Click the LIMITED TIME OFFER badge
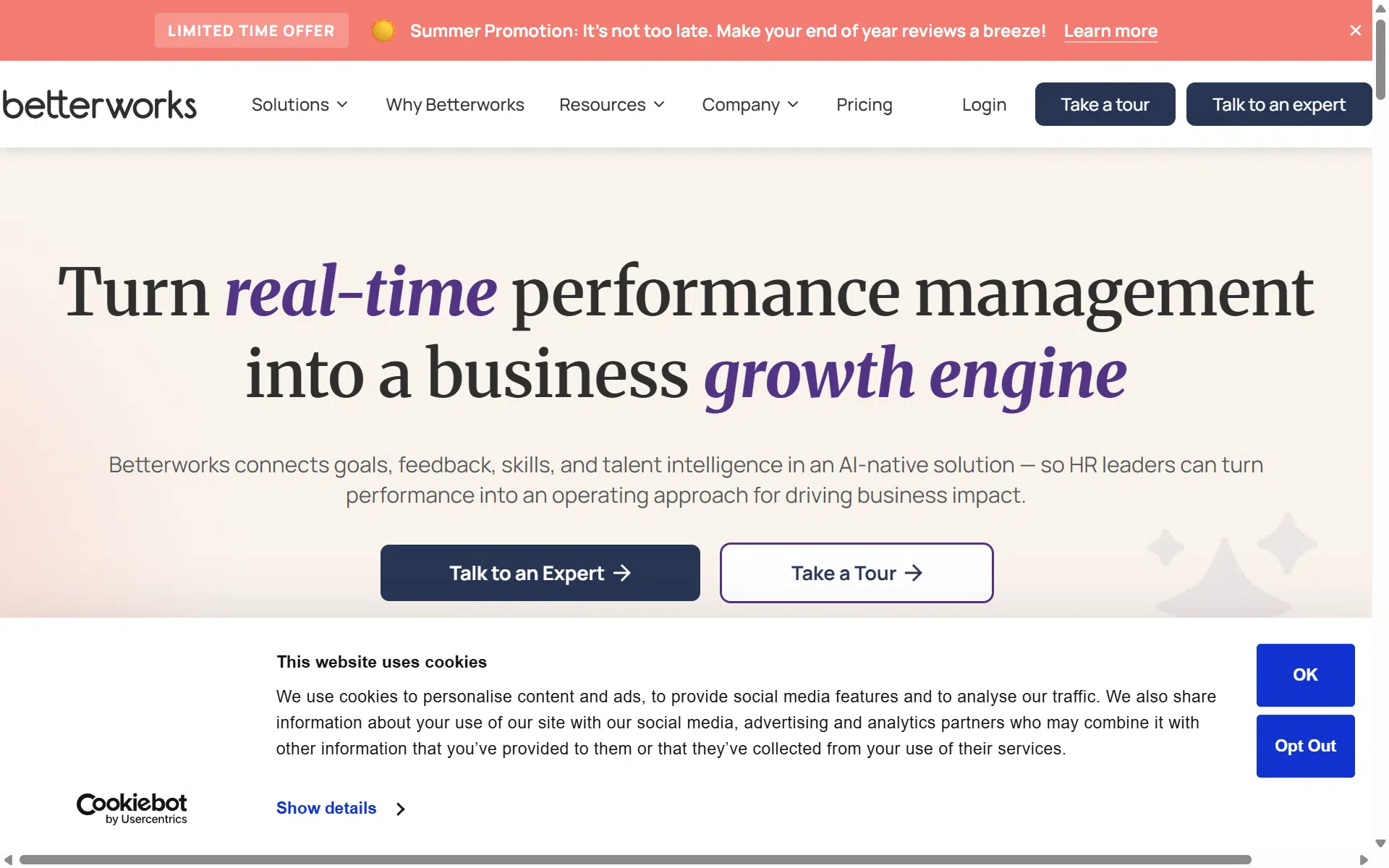This screenshot has width=1389, height=868. 251,30
